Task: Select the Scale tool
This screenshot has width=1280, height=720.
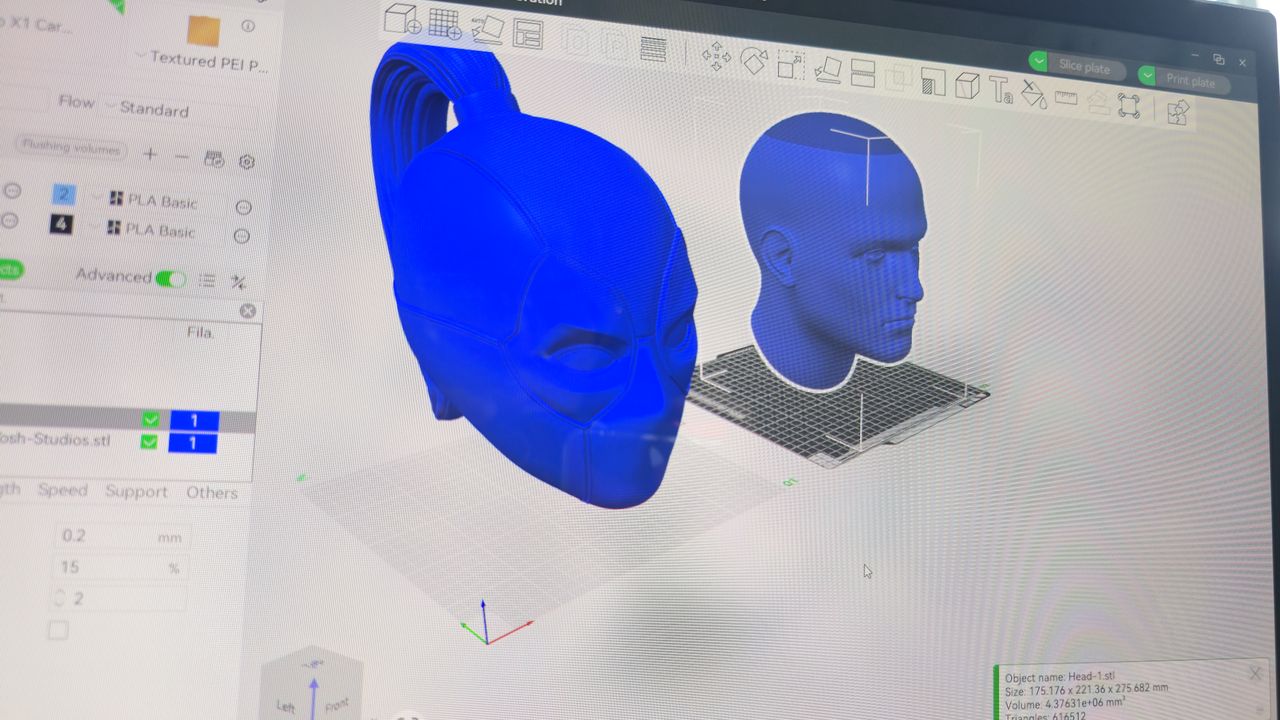Action: (790, 65)
